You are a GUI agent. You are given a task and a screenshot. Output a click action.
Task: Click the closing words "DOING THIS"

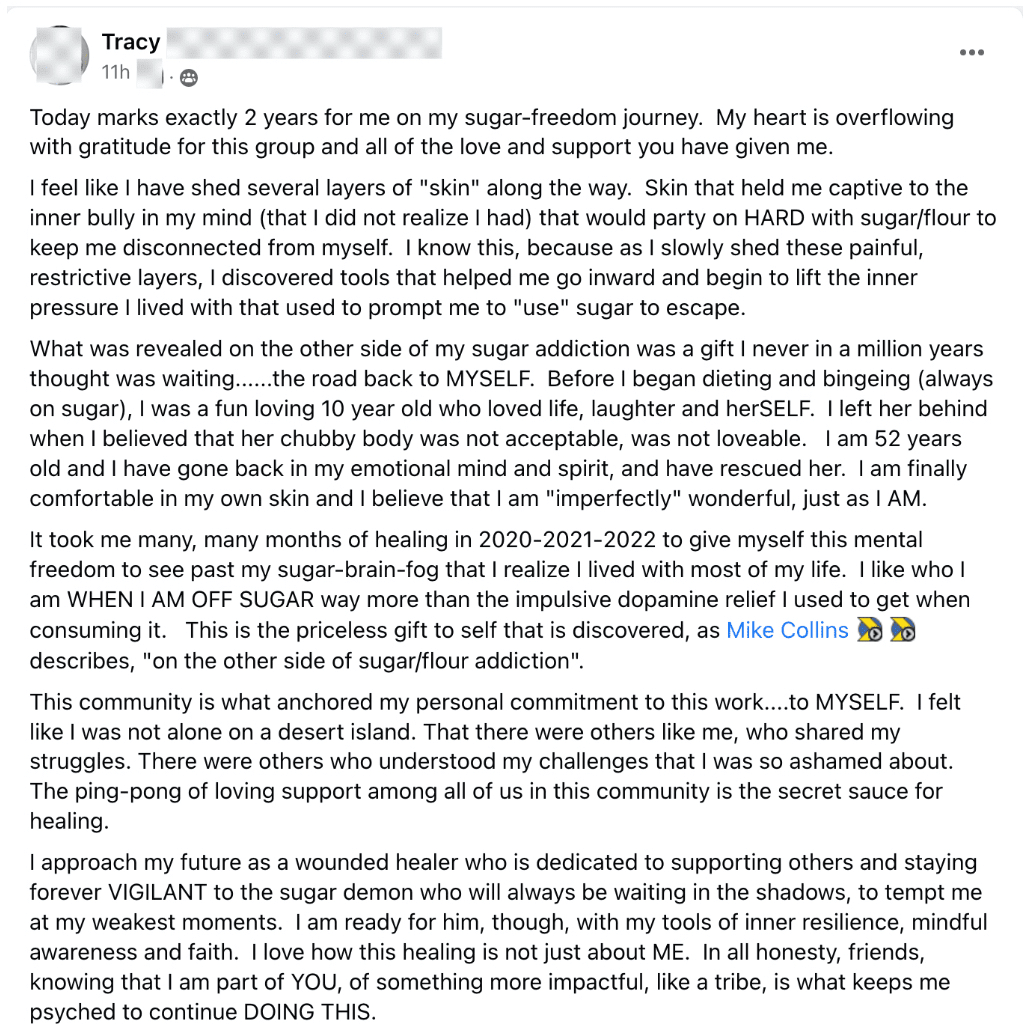[310, 1011]
